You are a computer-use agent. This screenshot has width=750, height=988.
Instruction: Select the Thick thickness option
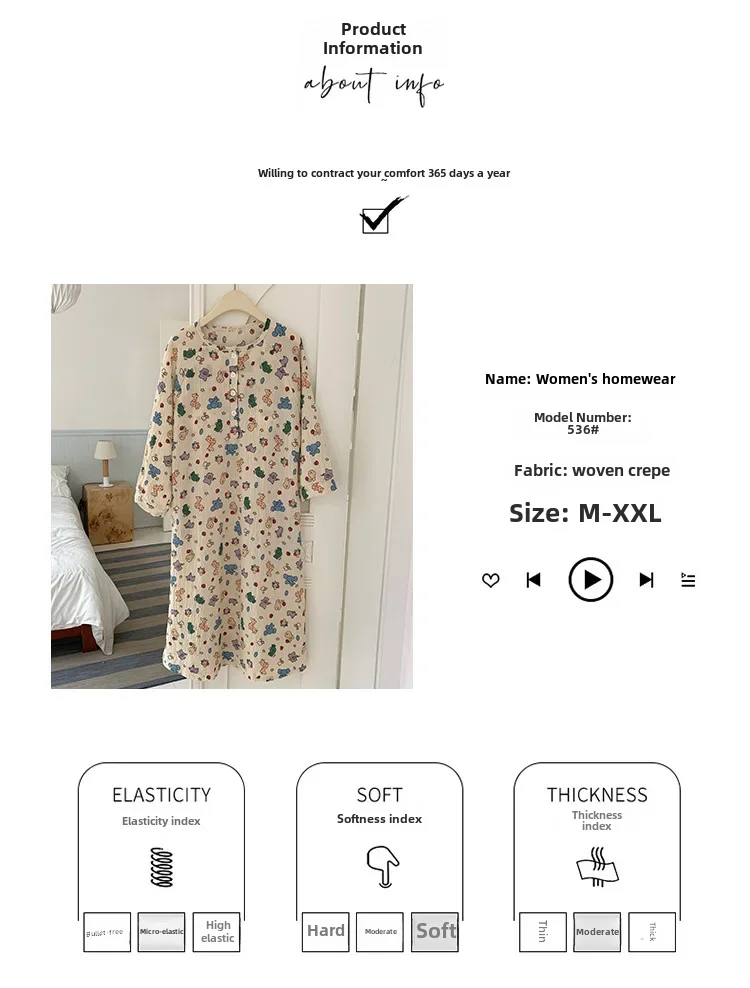[x=652, y=932]
